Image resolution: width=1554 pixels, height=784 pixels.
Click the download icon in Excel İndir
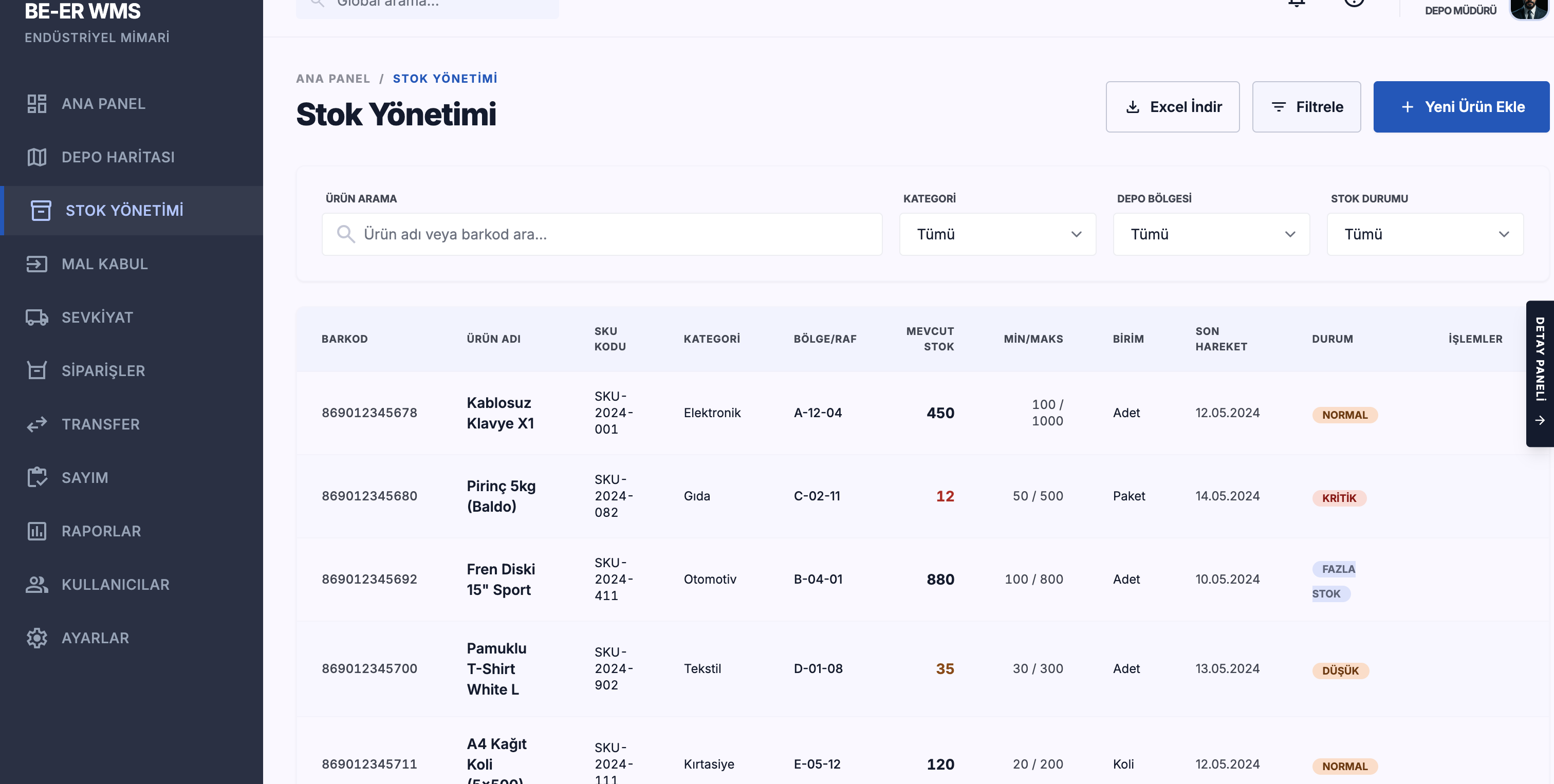[1133, 107]
